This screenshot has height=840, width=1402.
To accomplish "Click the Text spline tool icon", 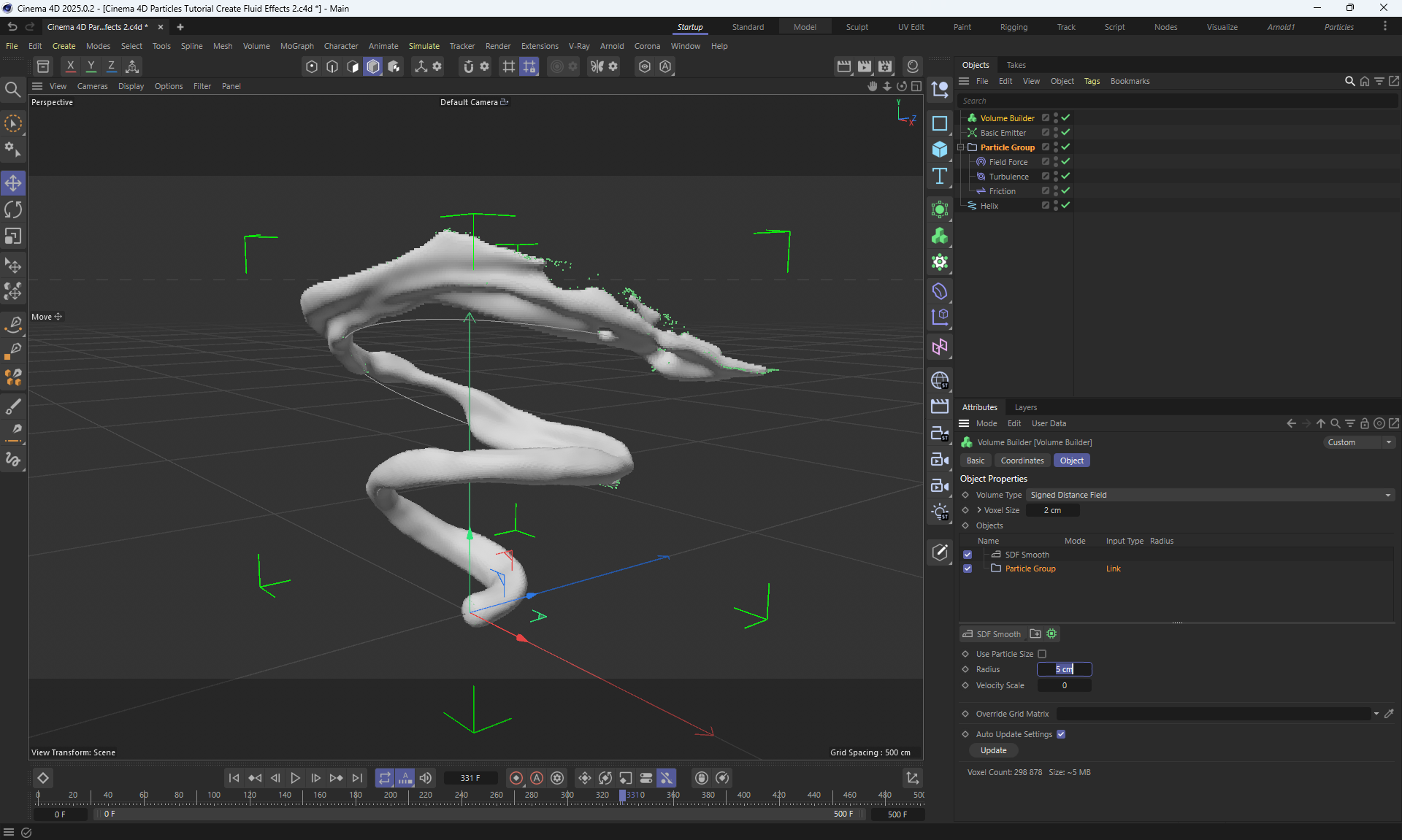I will pyautogui.click(x=940, y=177).
